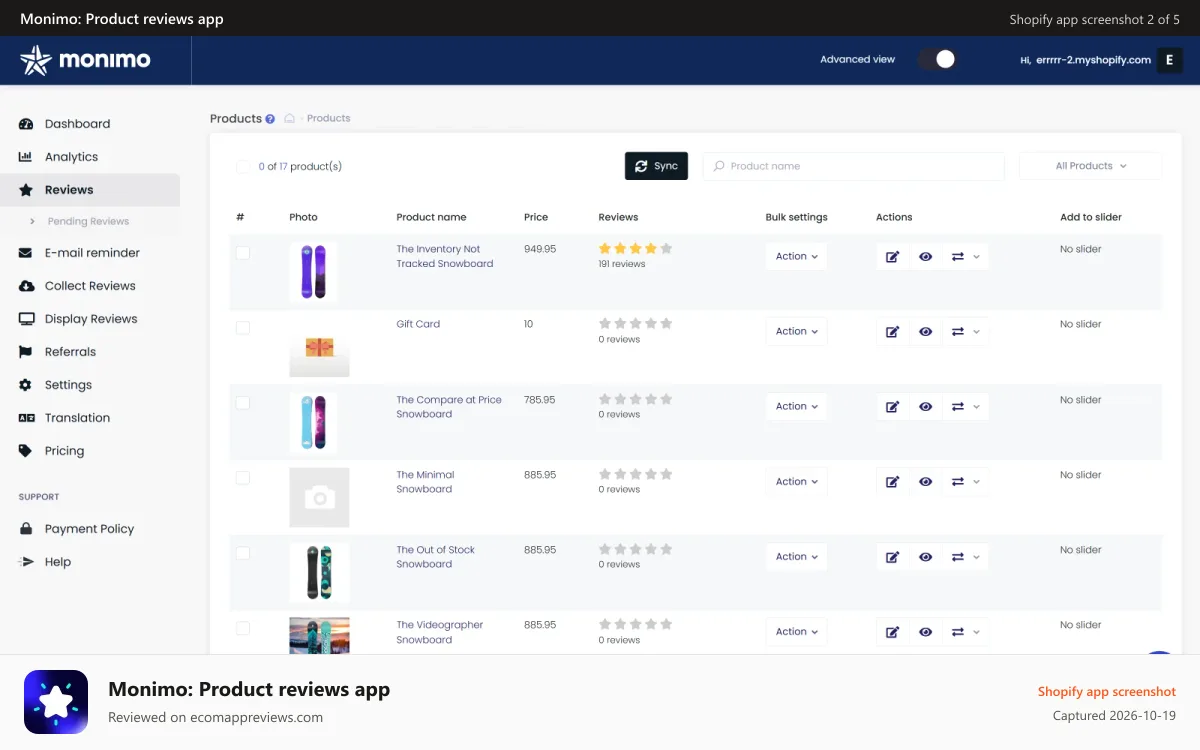Open the All Products filter dropdown

tap(1090, 166)
